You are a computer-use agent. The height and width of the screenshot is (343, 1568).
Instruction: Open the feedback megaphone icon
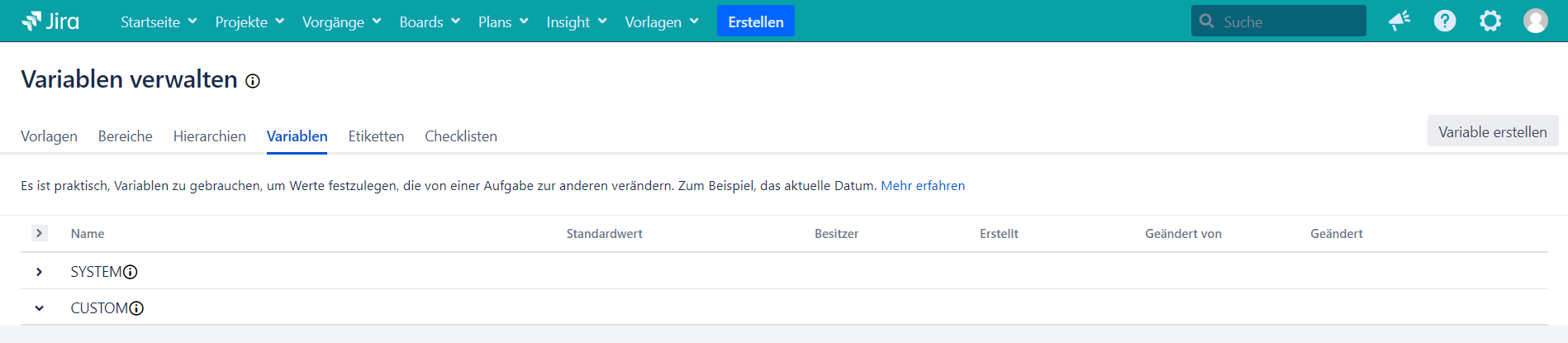[1399, 21]
